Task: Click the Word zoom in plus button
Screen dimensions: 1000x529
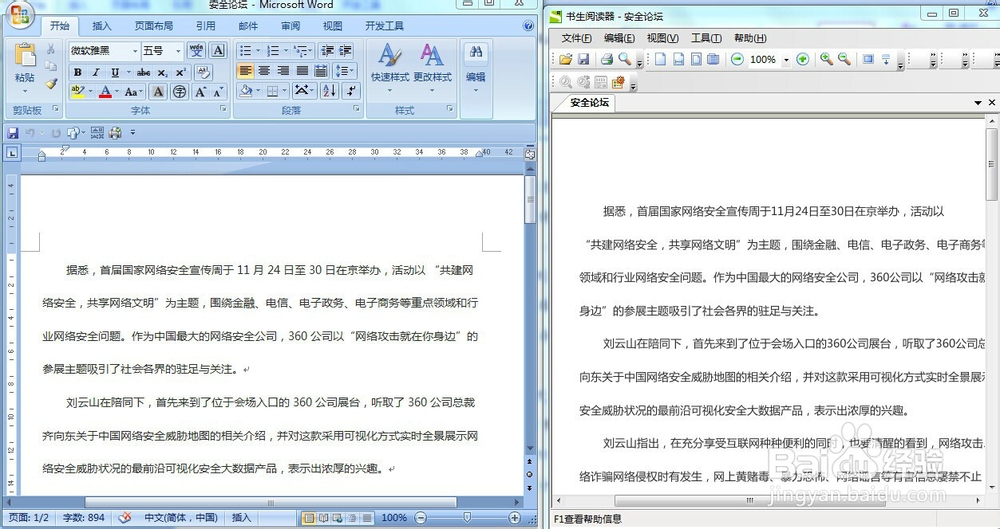Action: tap(515, 518)
